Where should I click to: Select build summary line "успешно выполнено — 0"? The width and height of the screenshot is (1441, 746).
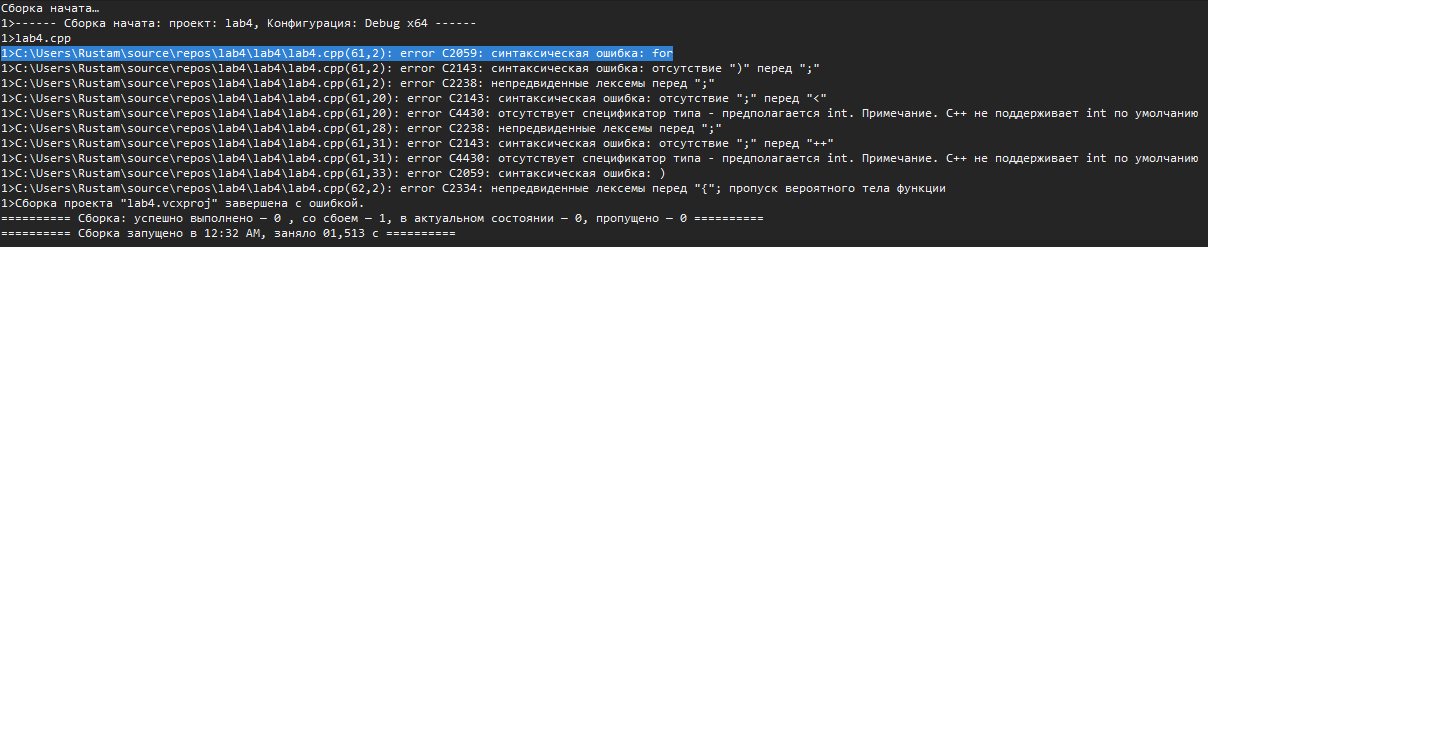382,218
